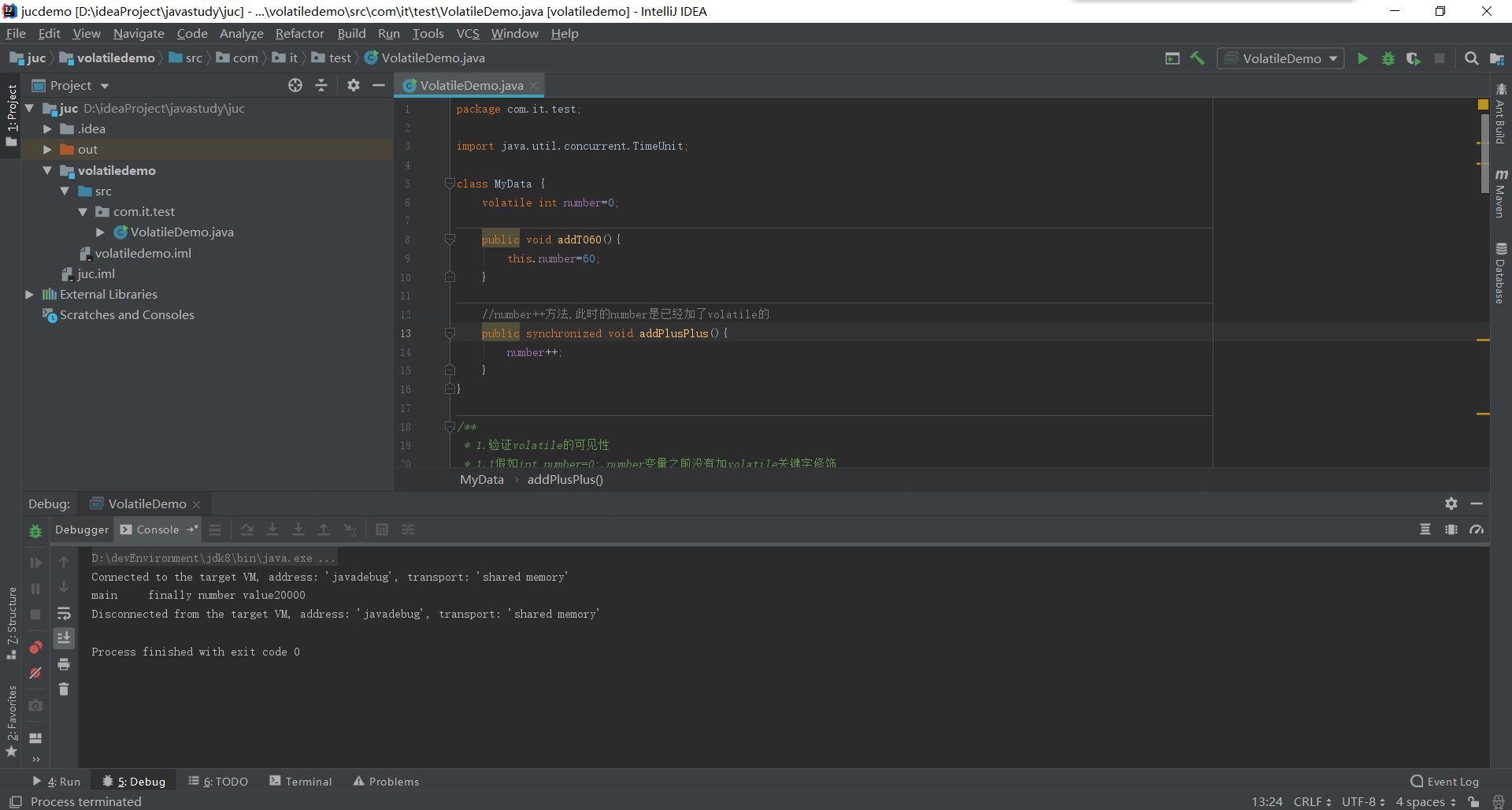Toggle read-only lock icon in status bar
Image resolution: width=1512 pixels, height=810 pixels.
click(1473, 801)
